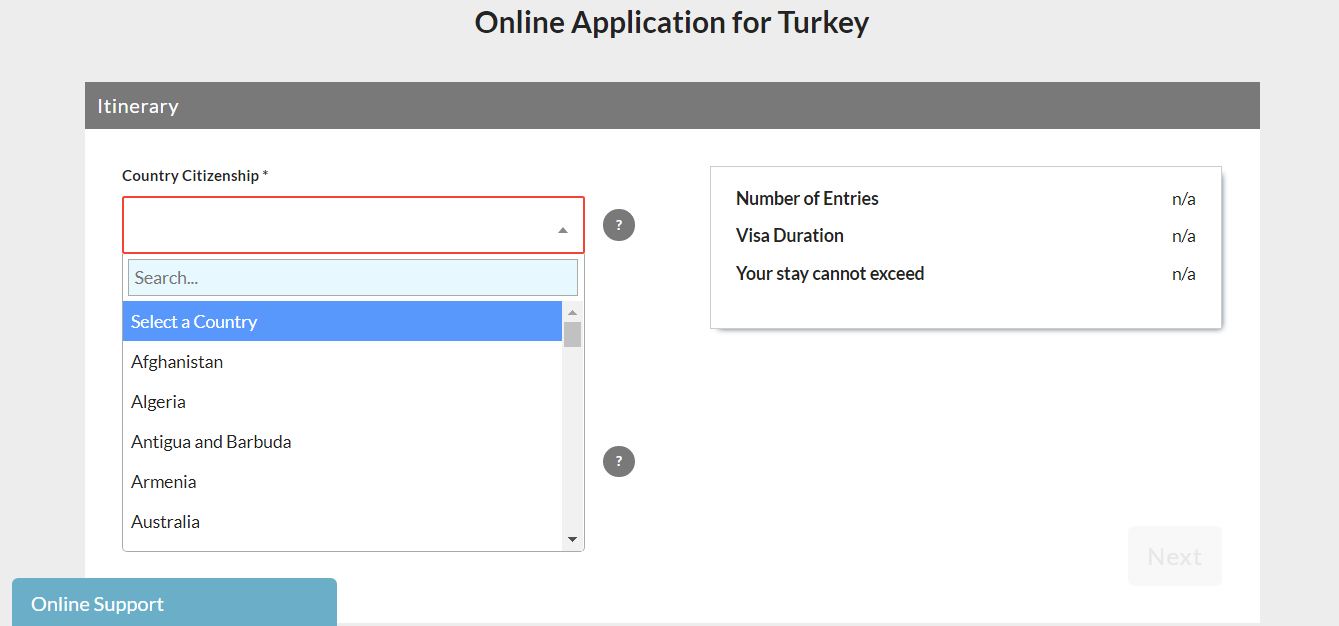
Task: Click the help icon next to Armenia row
Action: (619, 461)
